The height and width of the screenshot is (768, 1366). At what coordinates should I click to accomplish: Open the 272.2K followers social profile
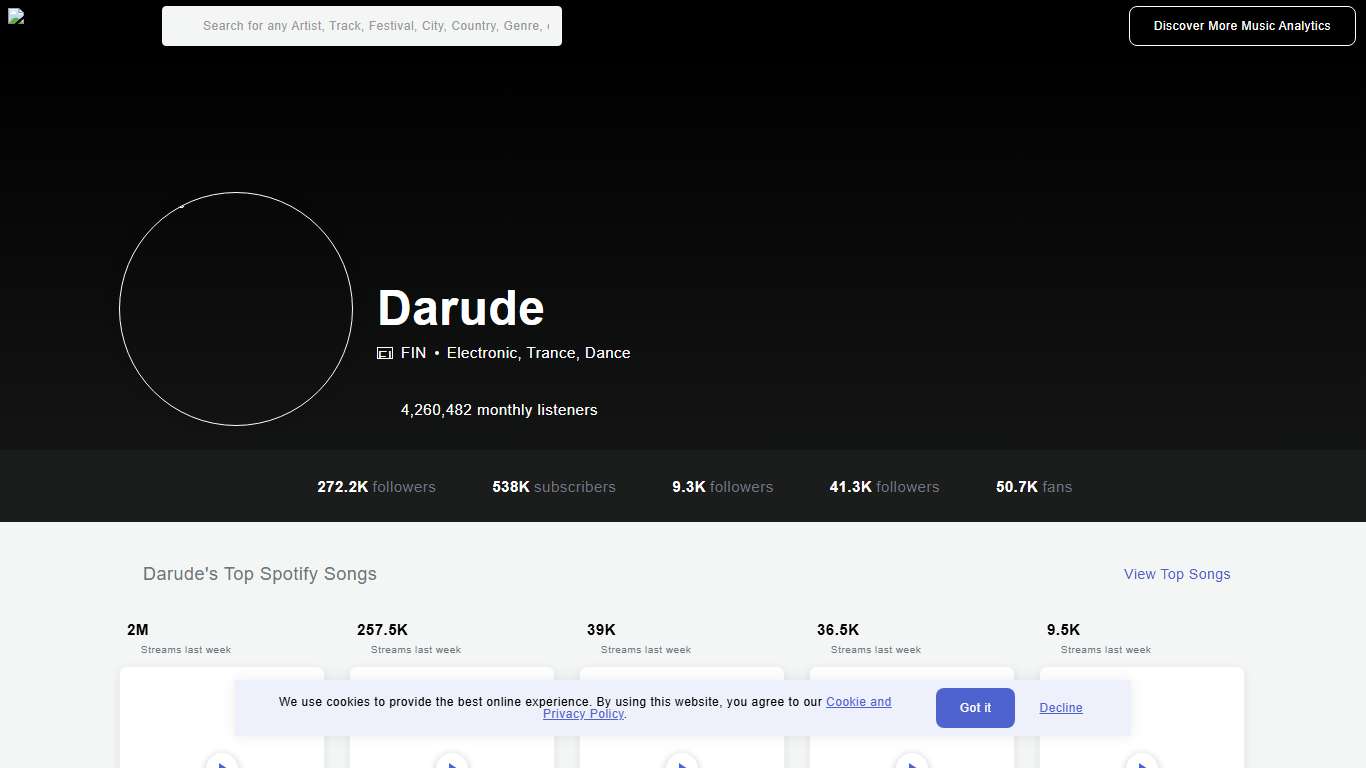[376, 487]
